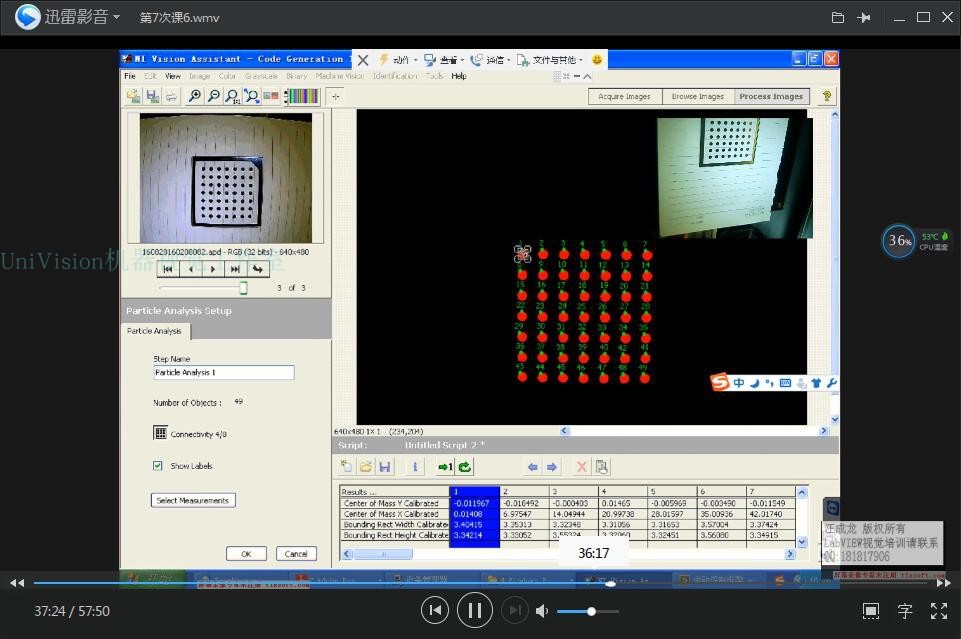Viewport: 961px width, 639px height.
Task: Select the Center of Mass X Calibrated row
Action: point(568,514)
